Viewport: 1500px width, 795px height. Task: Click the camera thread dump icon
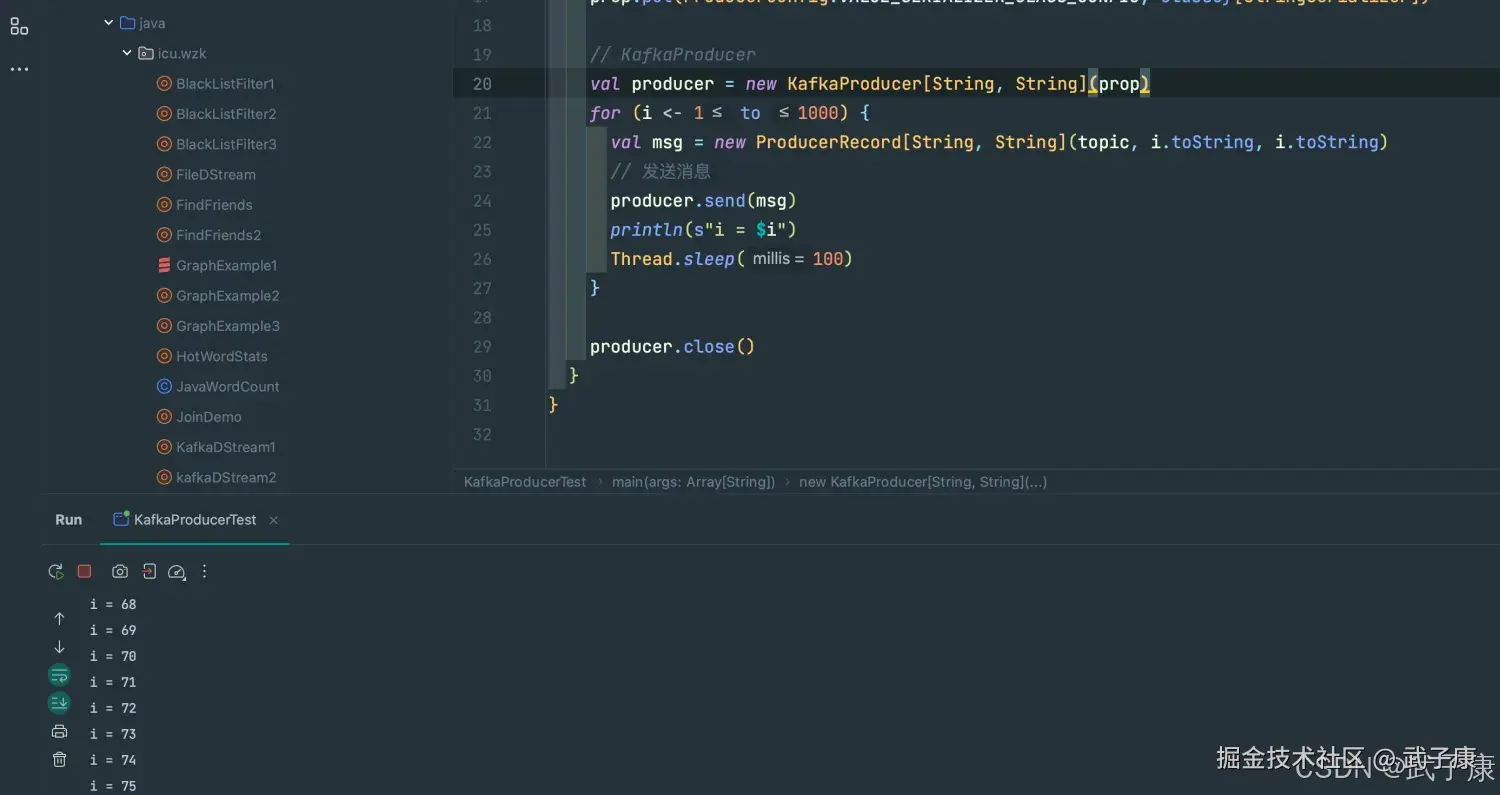click(120, 572)
